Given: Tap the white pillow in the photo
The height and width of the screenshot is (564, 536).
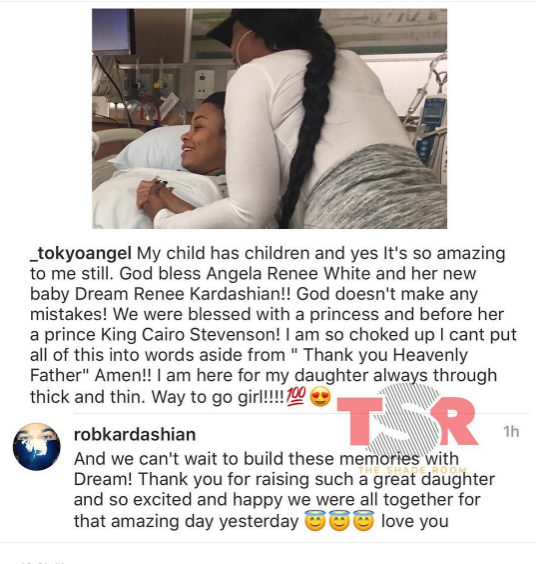Looking at the screenshot, I should (x=151, y=147).
